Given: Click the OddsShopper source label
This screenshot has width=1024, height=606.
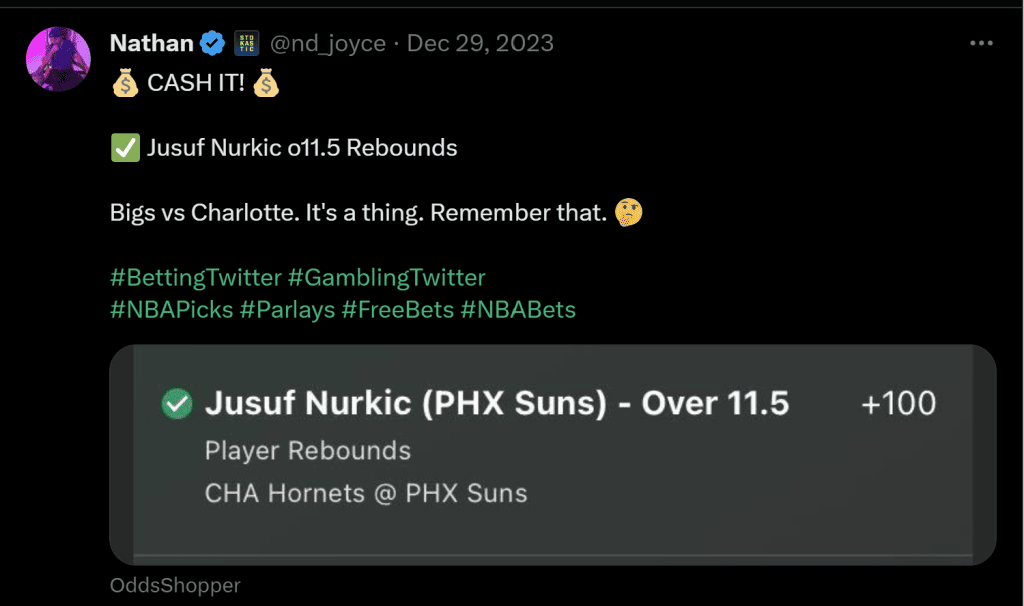Looking at the screenshot, I should (x=175, y=585).
